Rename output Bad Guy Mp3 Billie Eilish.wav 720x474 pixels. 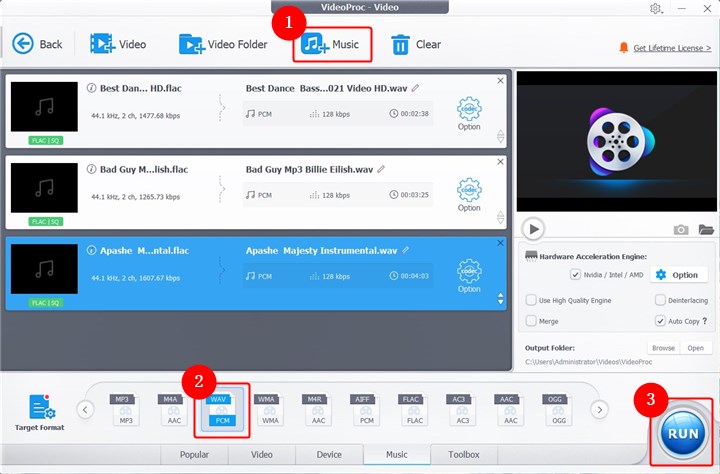[x=381, y=169]
